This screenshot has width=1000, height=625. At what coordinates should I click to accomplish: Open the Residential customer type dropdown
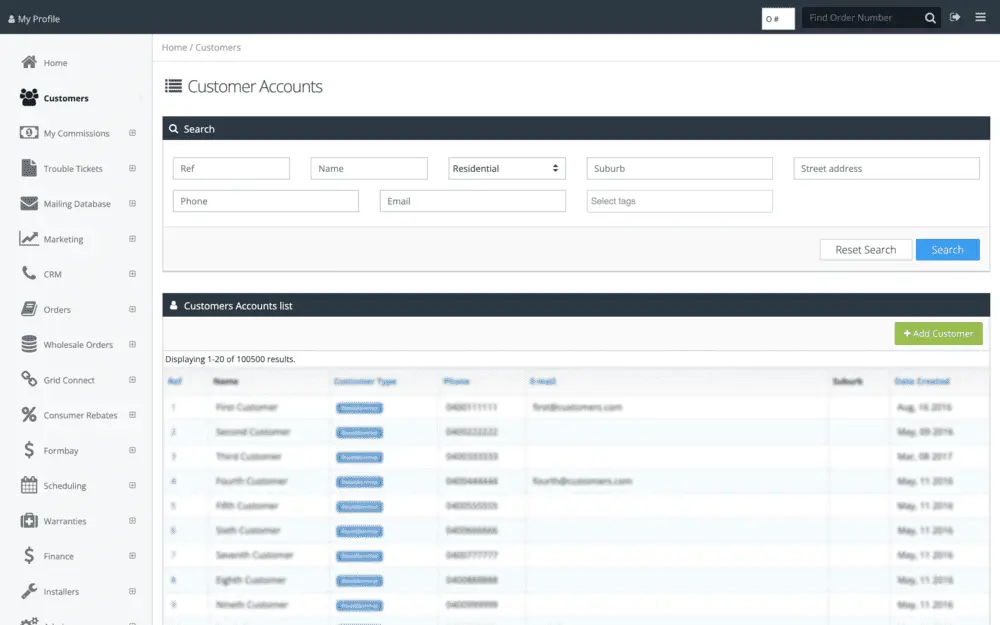point(506,168)
